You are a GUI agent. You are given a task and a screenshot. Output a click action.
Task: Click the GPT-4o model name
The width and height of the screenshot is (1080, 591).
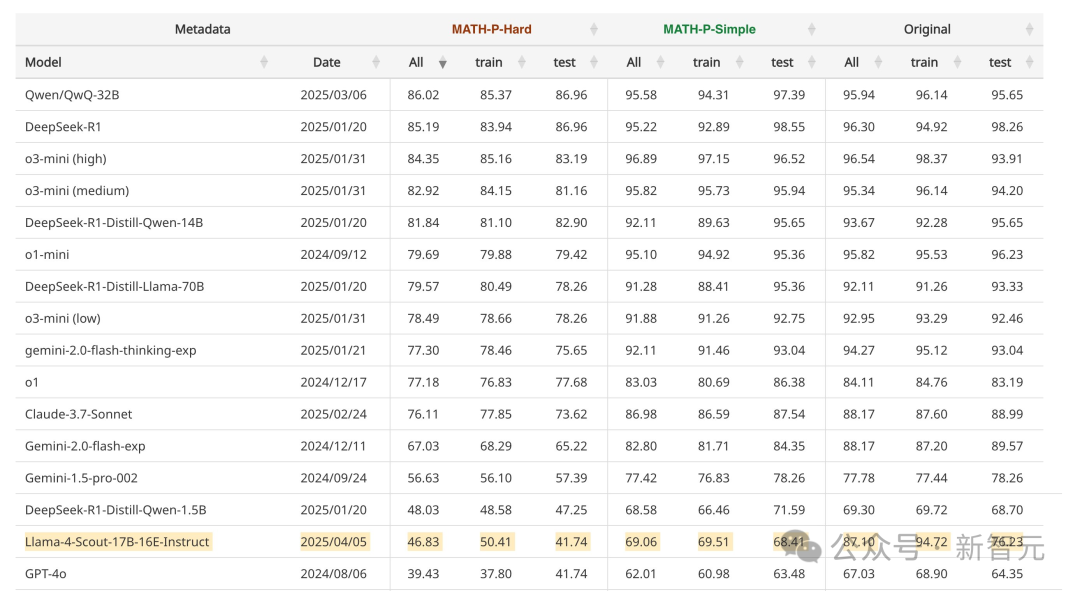tap(46, 574)
